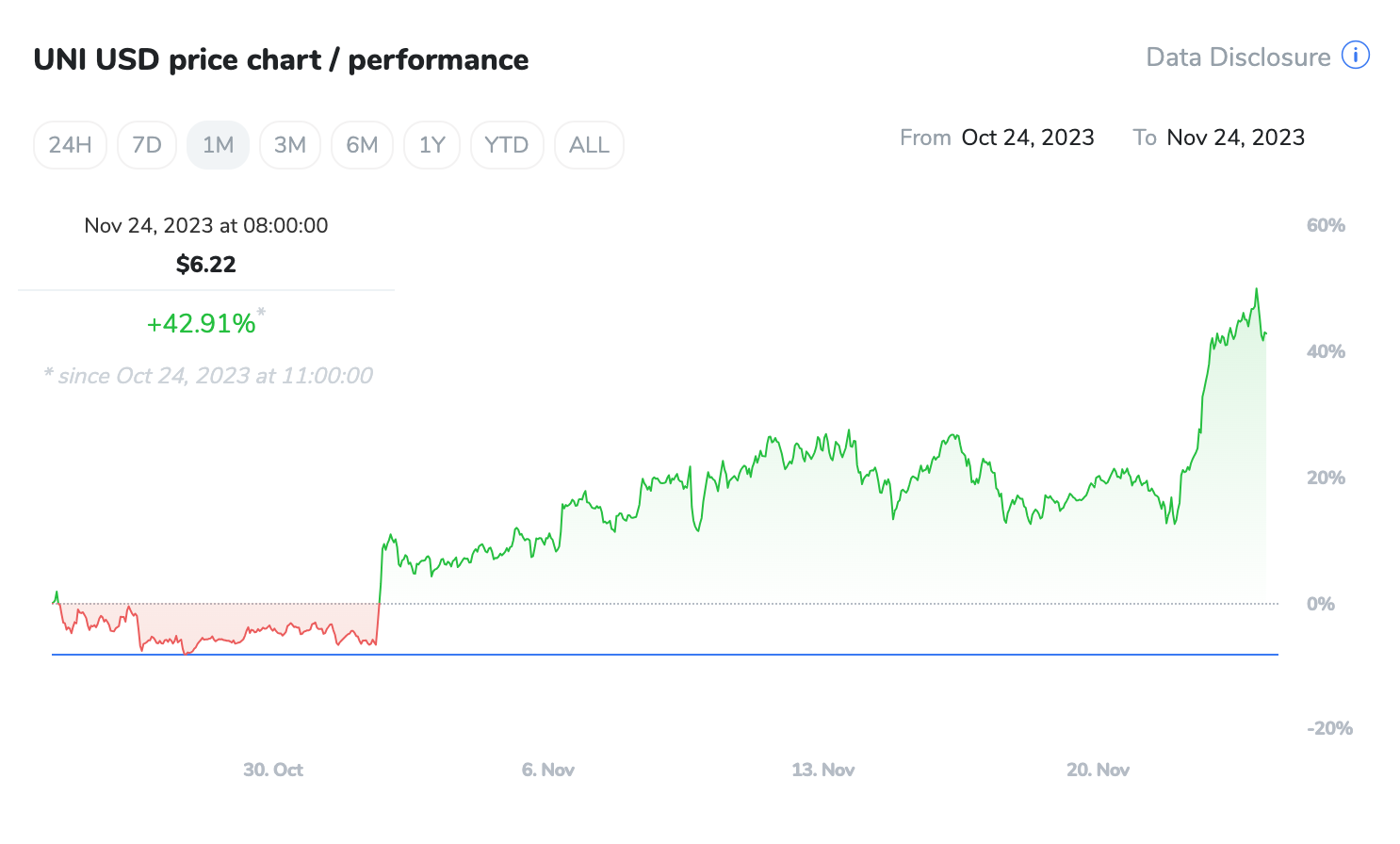Click the 13. Nov axis label
Screen dimensions: 1400x844
pos(822,770)
